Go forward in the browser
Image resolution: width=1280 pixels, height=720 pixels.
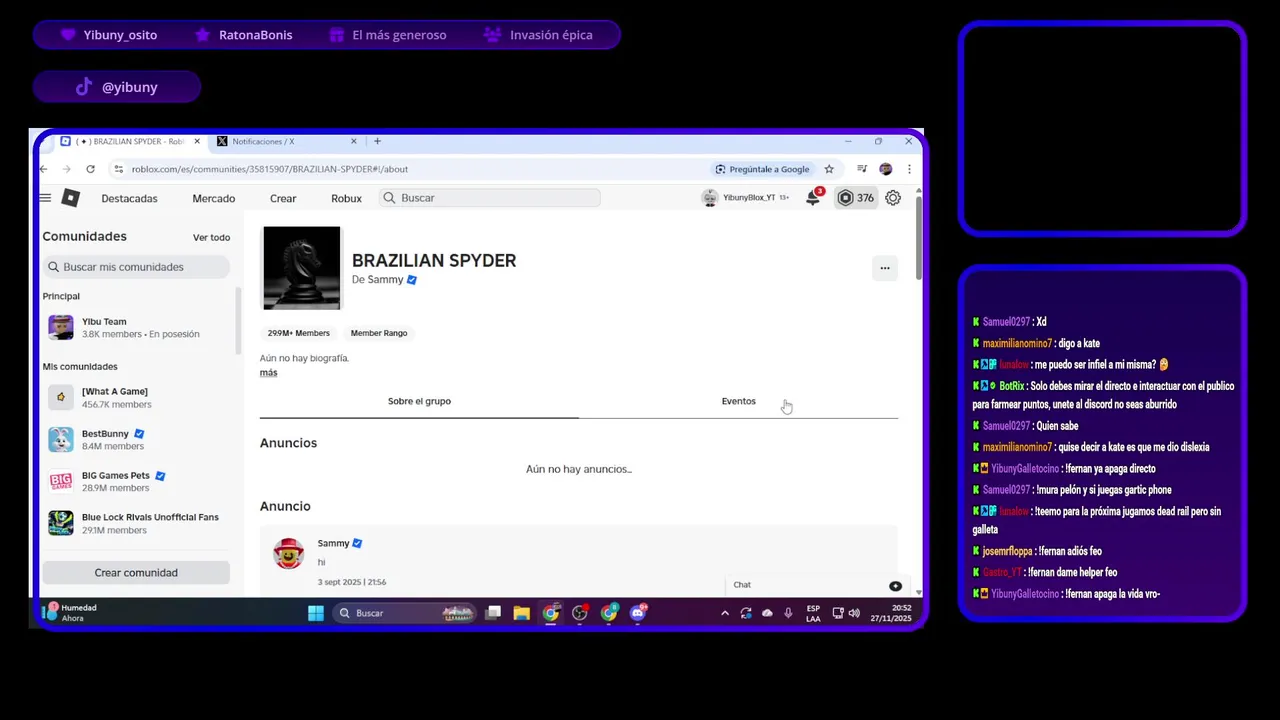click(x=66, y=169)
